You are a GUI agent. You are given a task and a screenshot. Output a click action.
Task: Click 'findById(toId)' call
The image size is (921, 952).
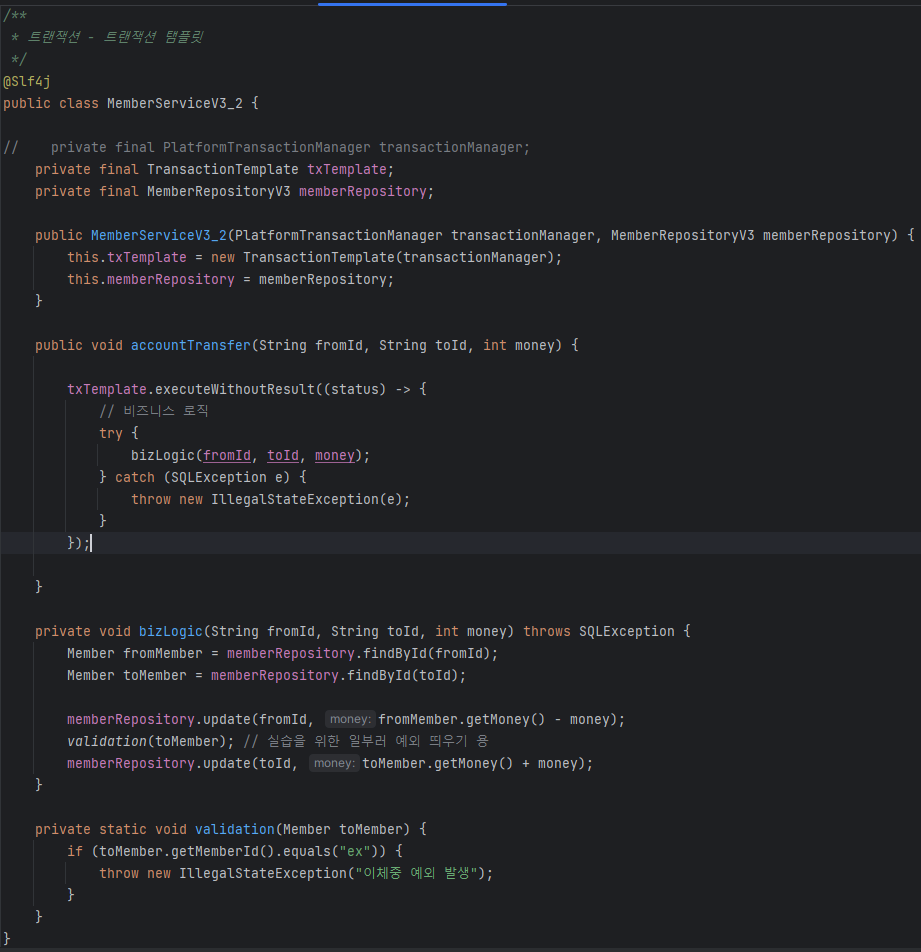pos(402,675)
